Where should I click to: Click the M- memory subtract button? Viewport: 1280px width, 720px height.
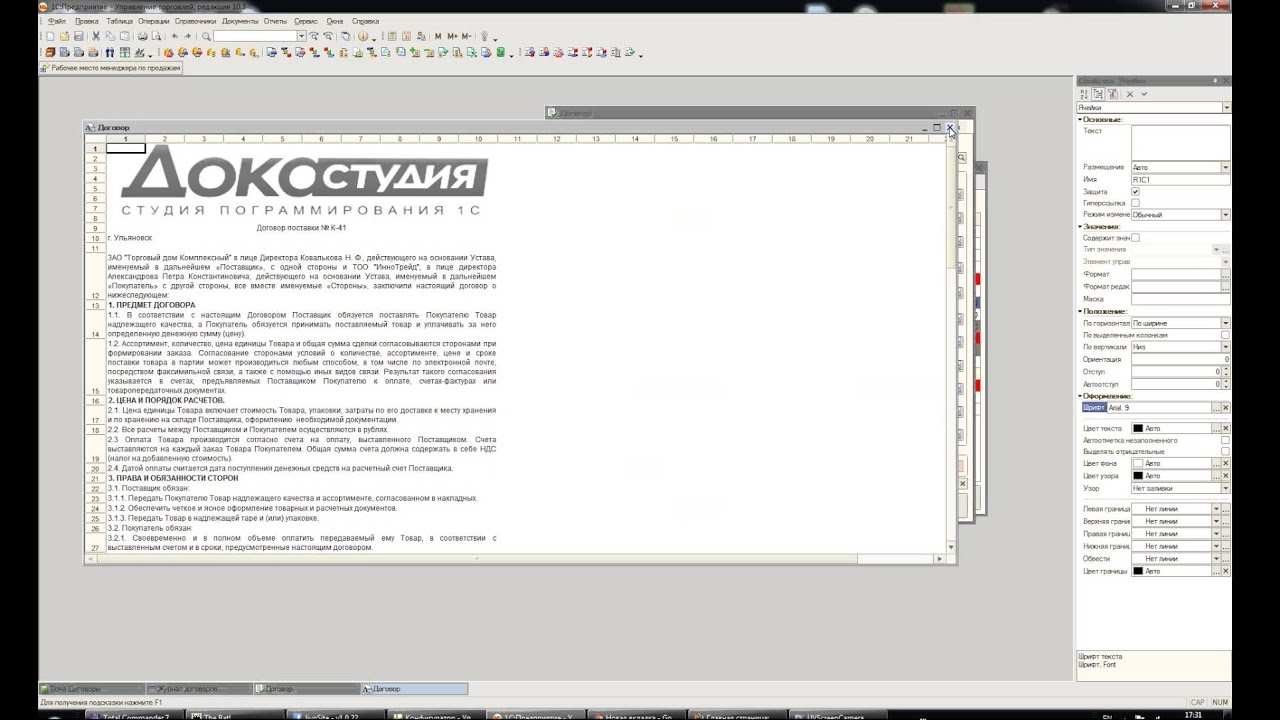click(466, 36)
